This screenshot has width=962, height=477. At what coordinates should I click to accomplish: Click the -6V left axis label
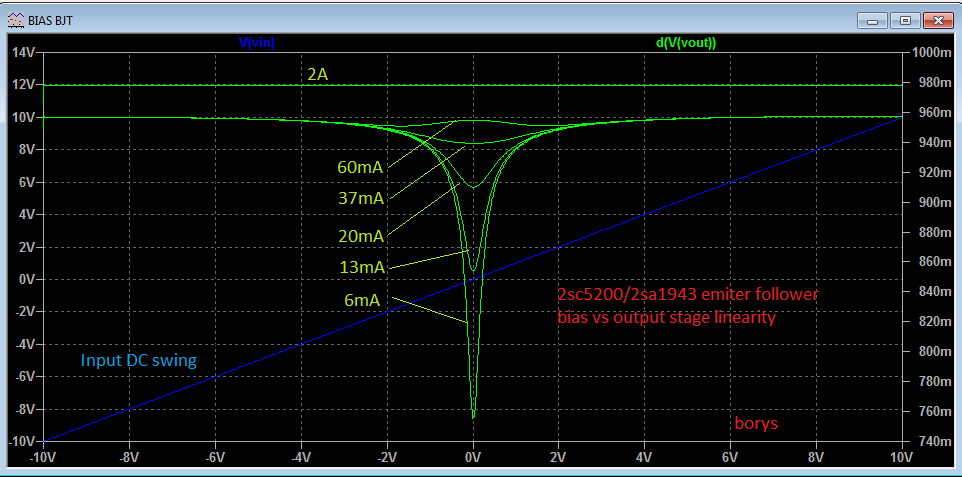(26, 376)
